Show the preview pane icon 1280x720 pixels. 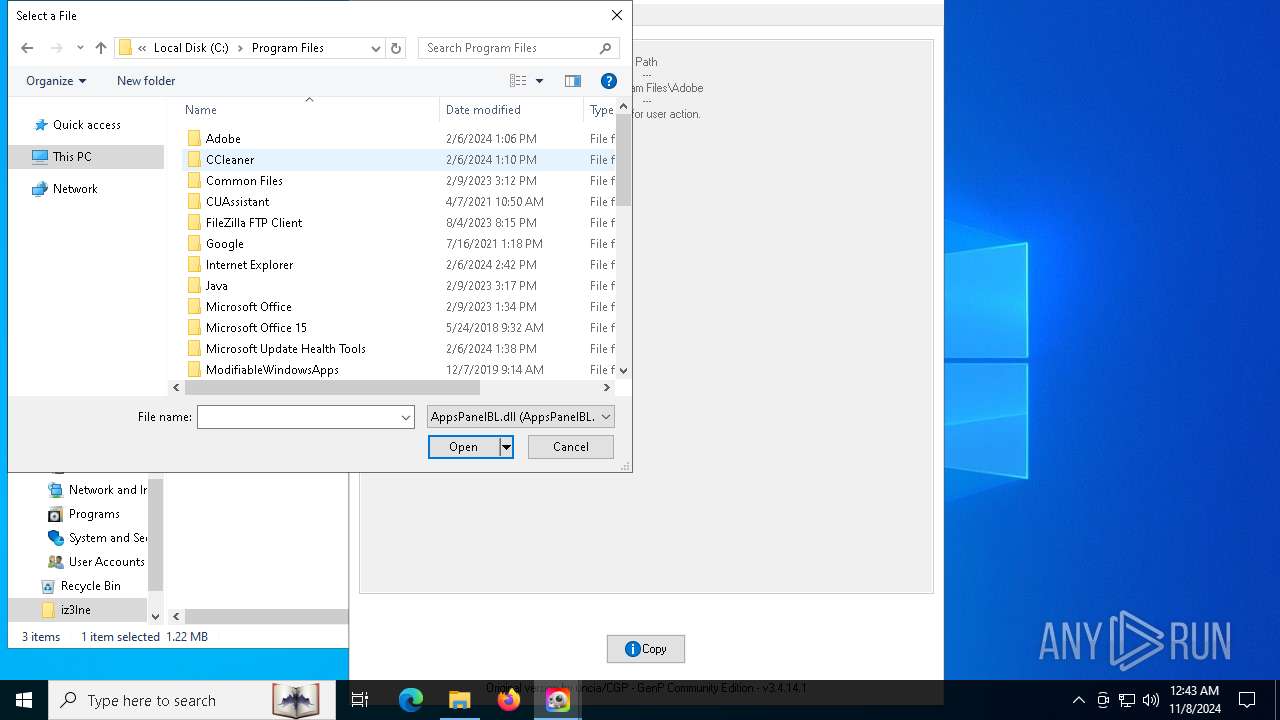[572, 81]
